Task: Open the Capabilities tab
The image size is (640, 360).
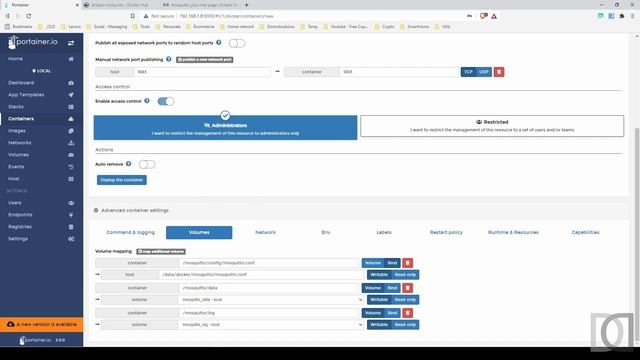Action: click(585, 233)
